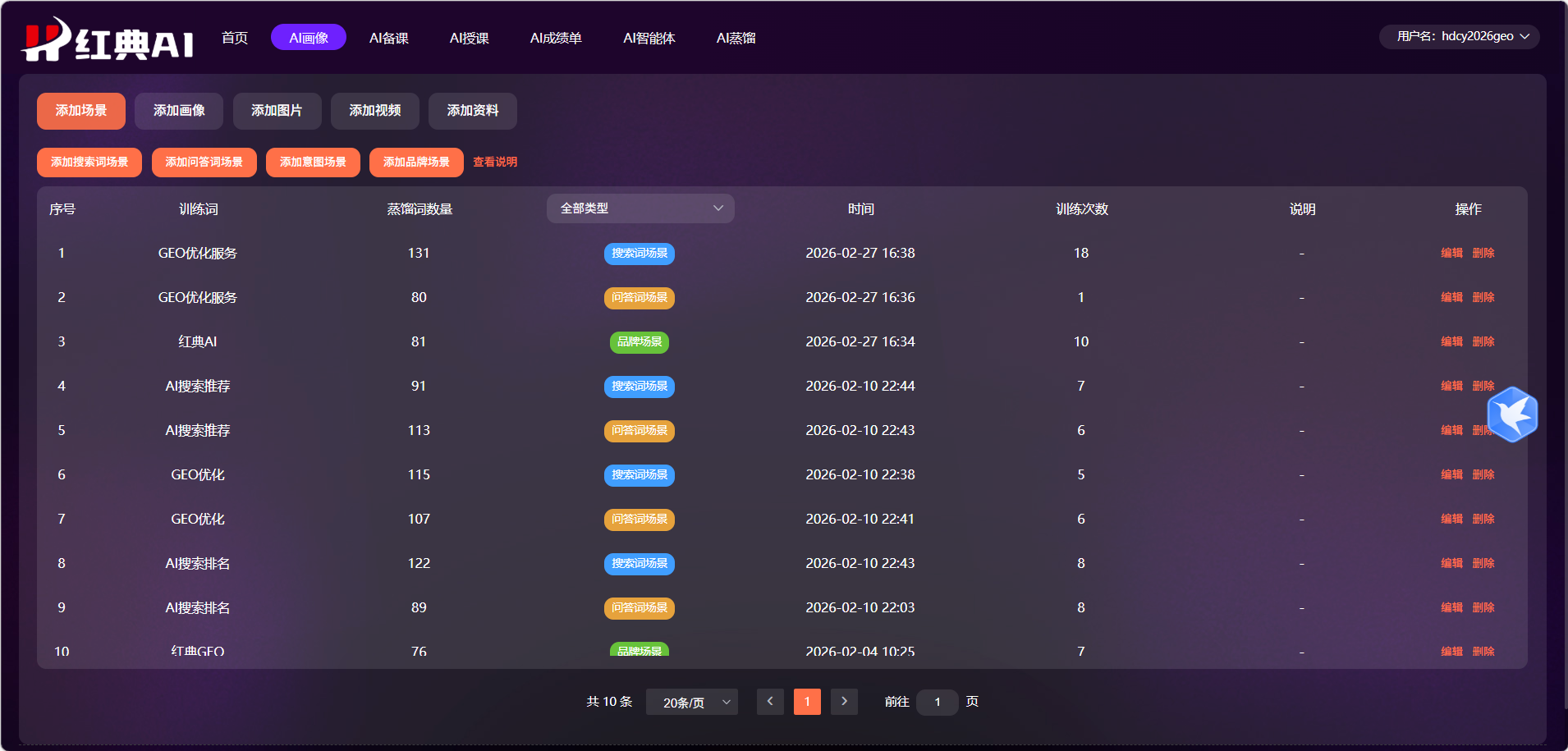Switch to the 添加画像 tab
The image size is (1568, 751).
[x=179, y=111]
